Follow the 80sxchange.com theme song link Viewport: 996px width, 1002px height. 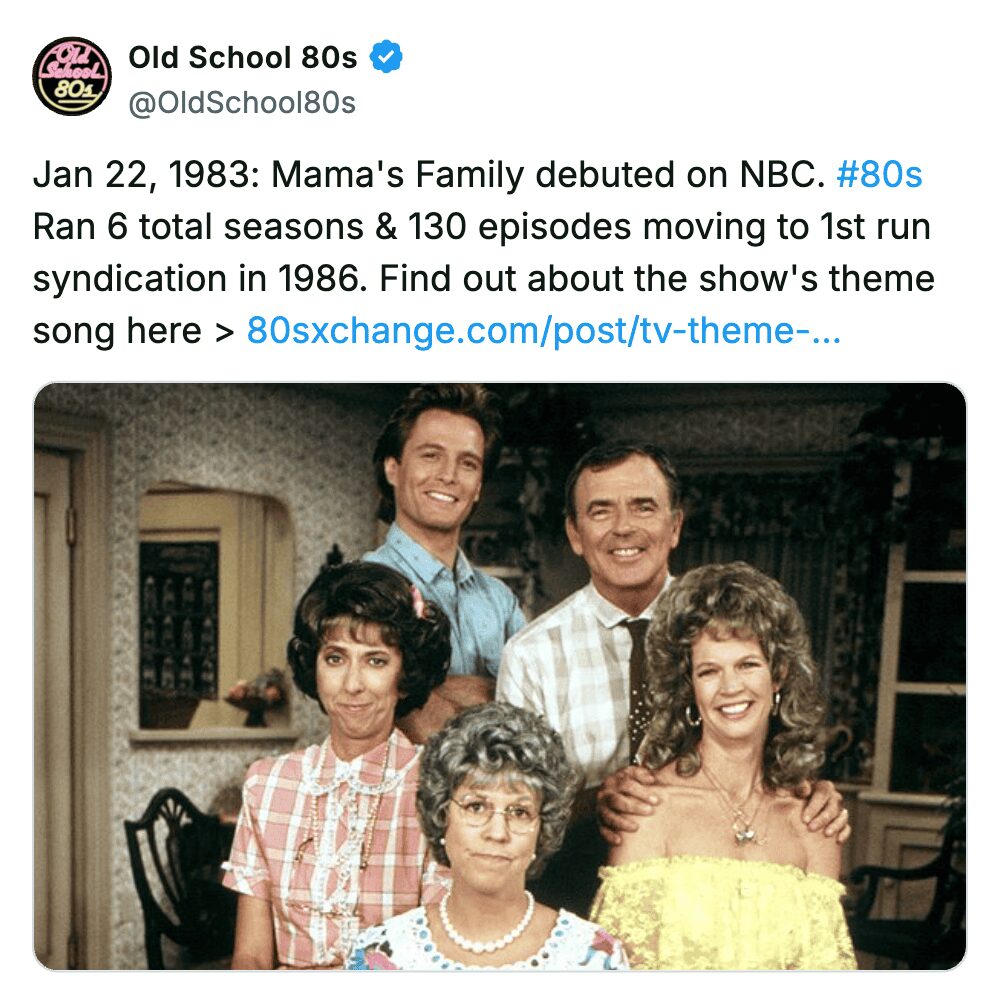point(543,330)
